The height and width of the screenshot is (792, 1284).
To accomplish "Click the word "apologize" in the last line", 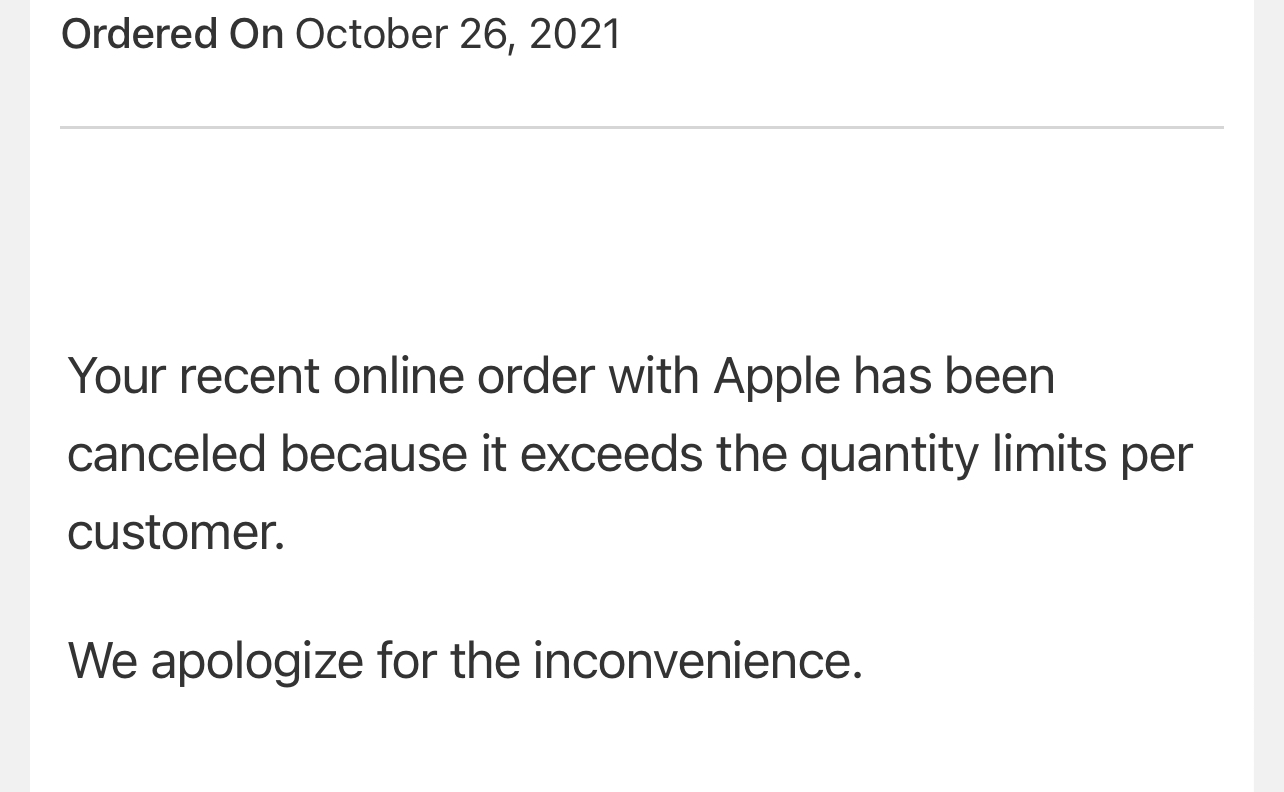I will [256, 661].
